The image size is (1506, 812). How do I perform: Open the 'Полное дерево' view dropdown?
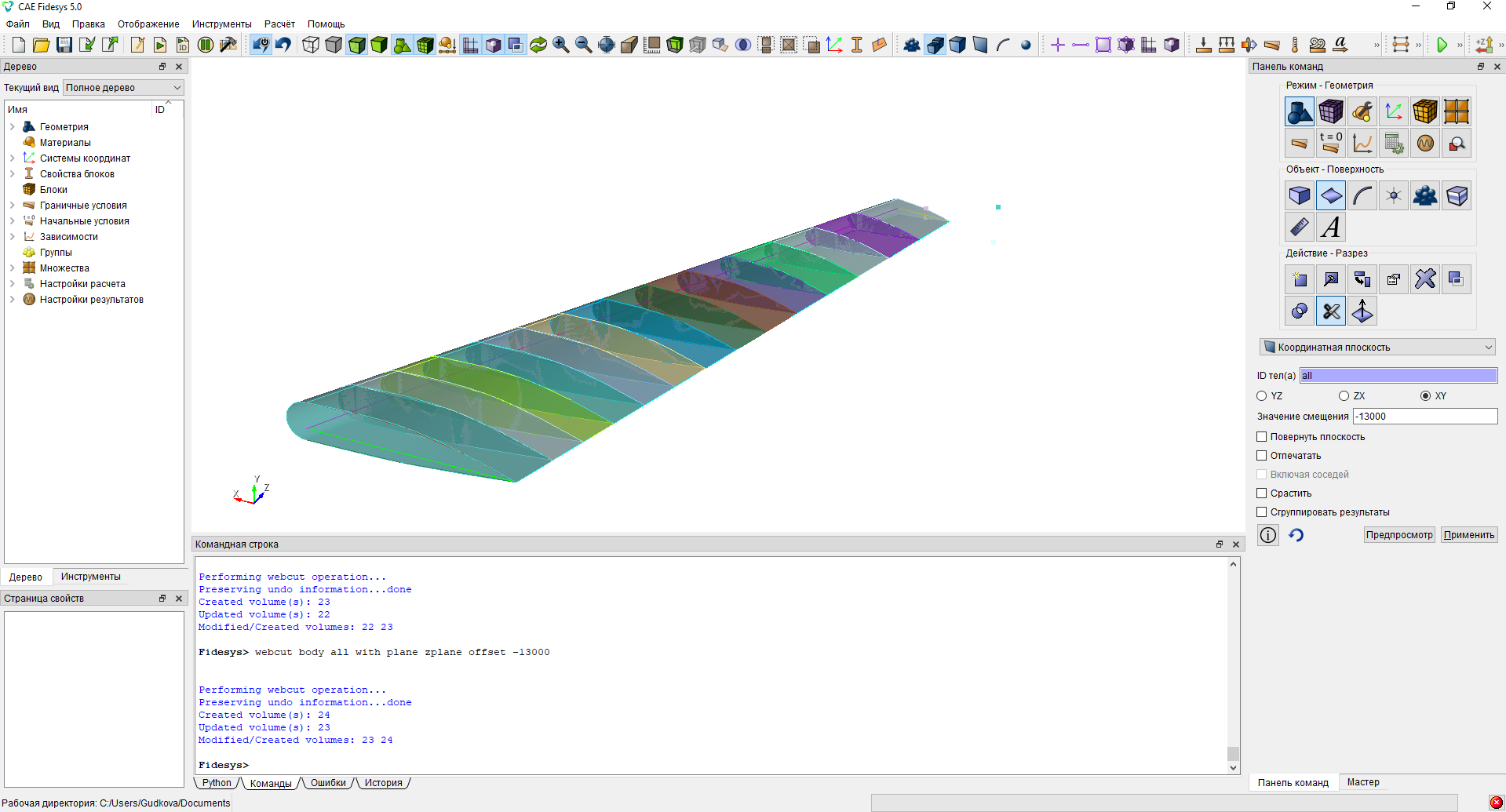tap(123, 88)
